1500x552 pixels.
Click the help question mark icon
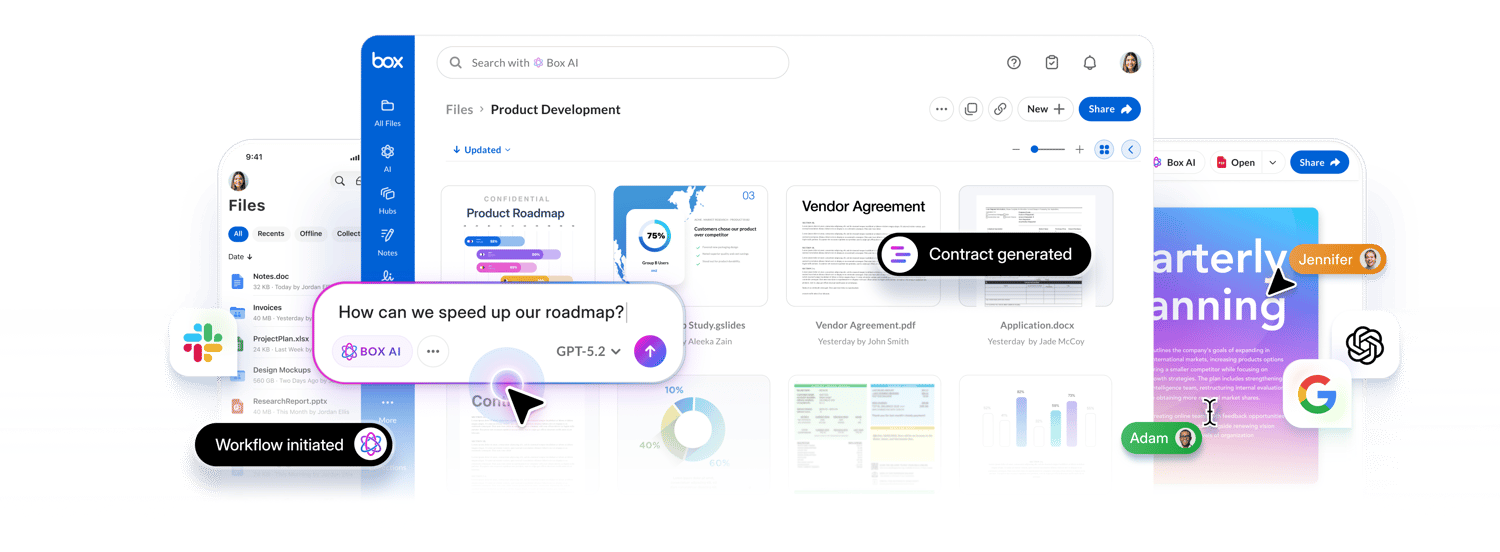(x=1014, y=63)
